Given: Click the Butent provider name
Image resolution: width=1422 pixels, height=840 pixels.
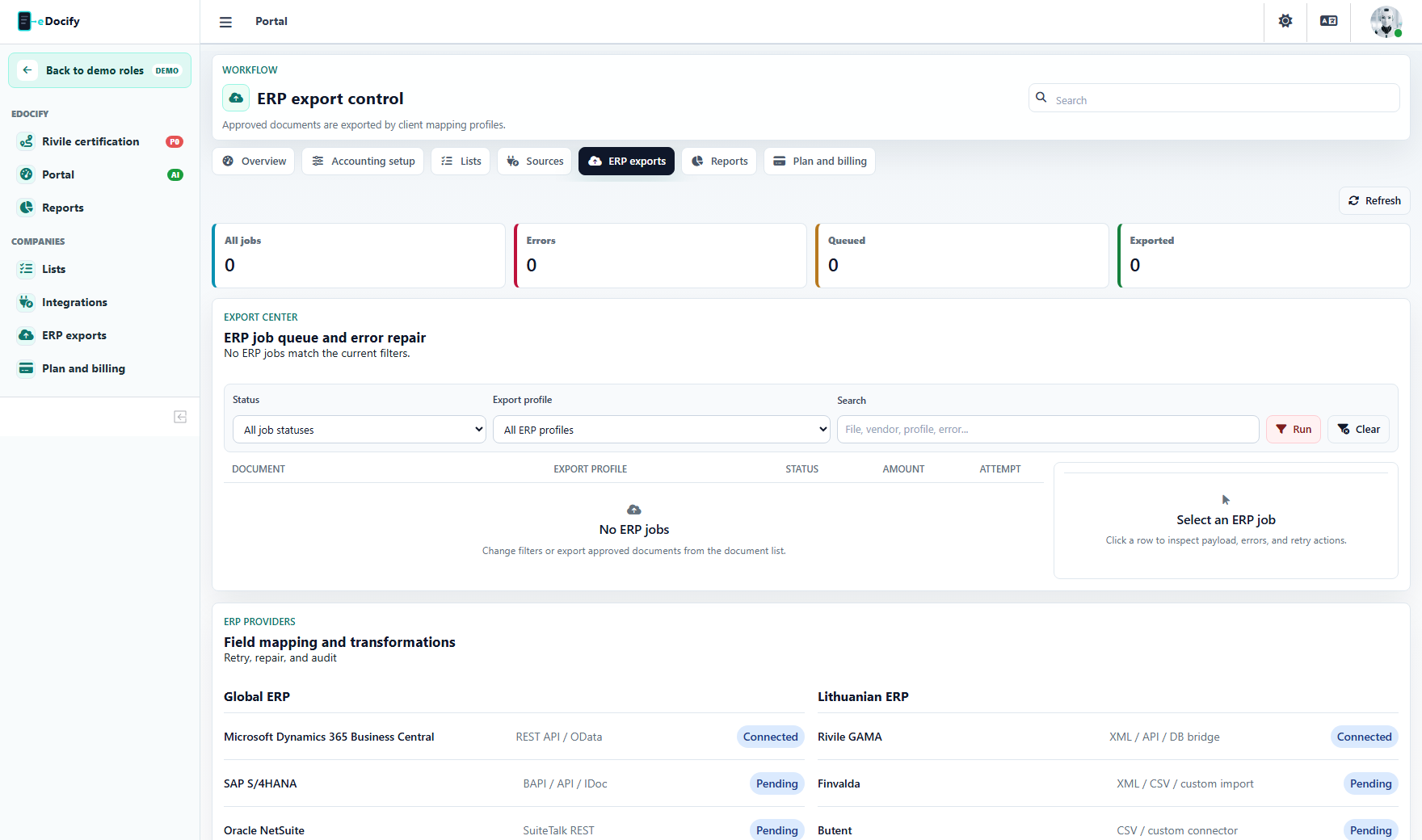Looking at the screenshot, I should click(835, 830).
